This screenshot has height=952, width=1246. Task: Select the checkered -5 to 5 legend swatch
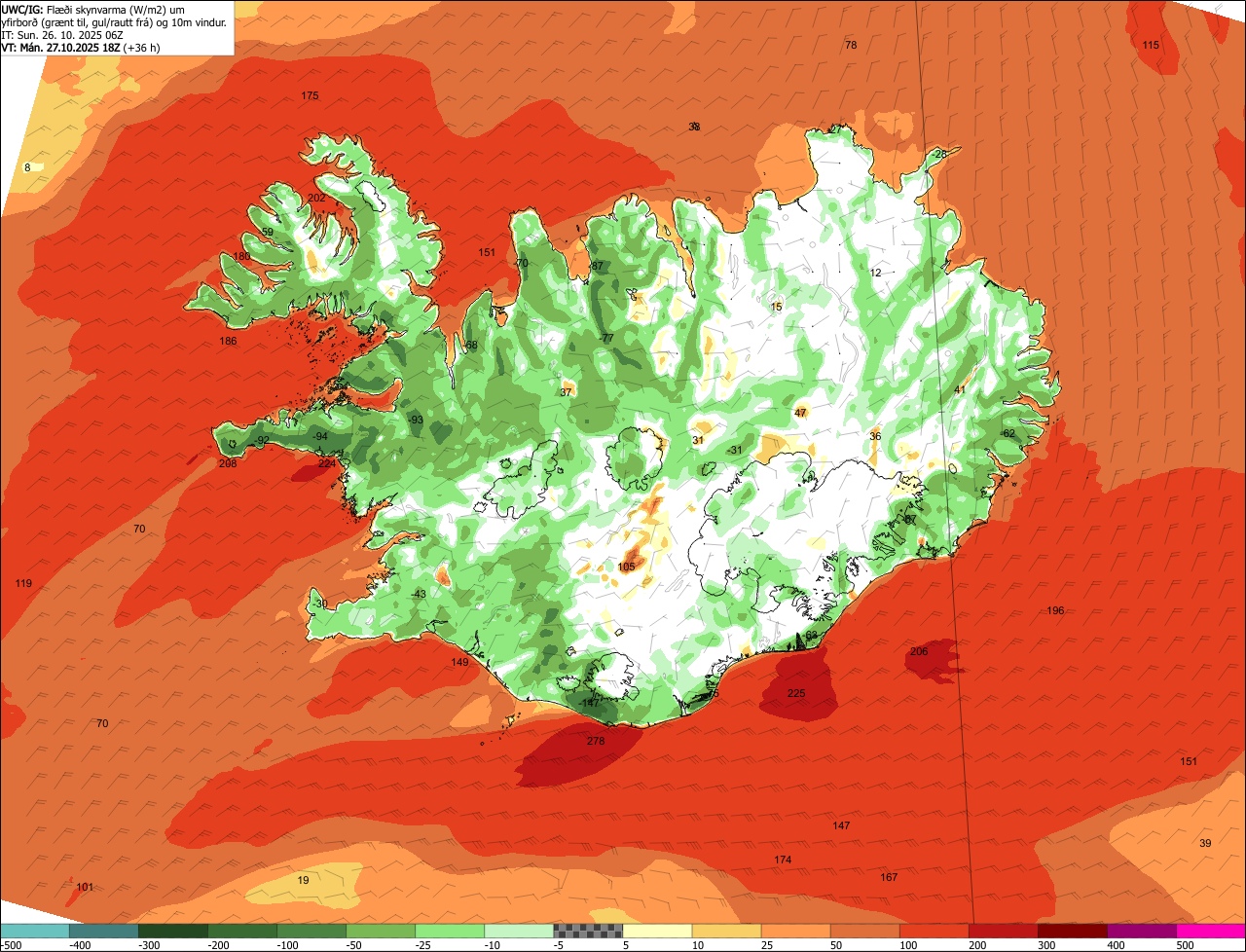point(588,931)
